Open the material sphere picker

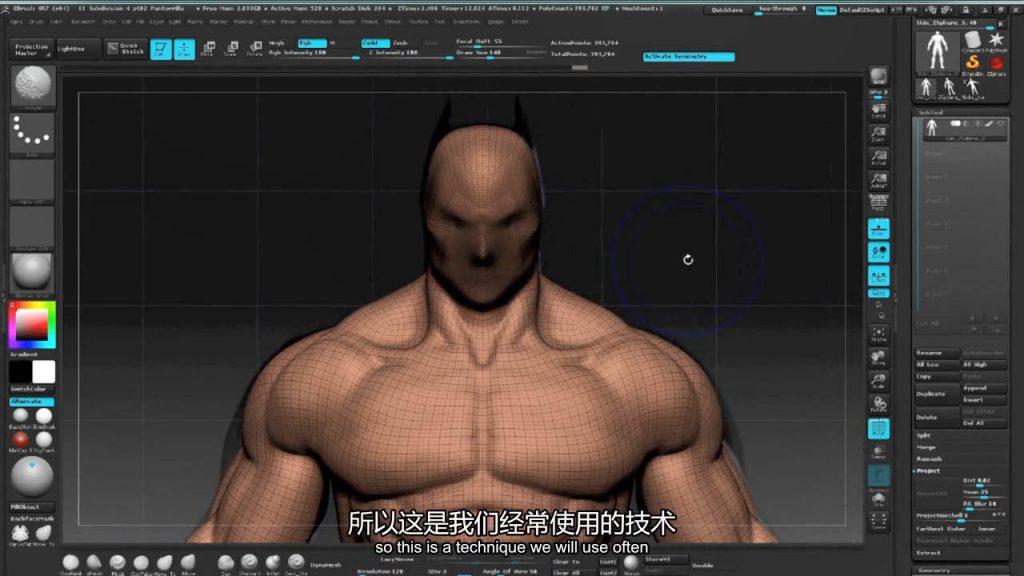tap(32, 273)
